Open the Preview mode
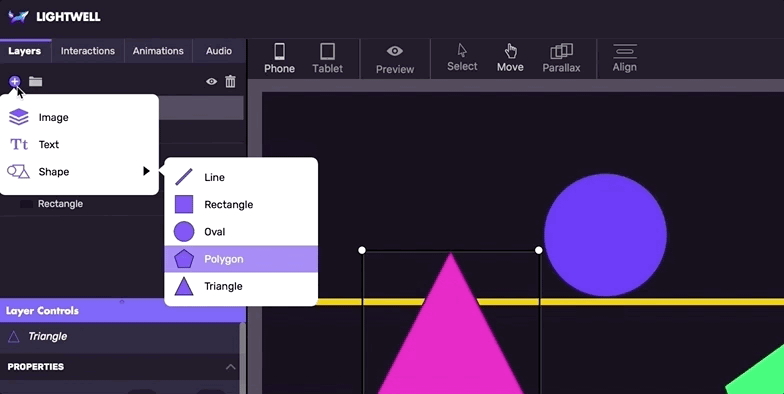 [394, 60]
